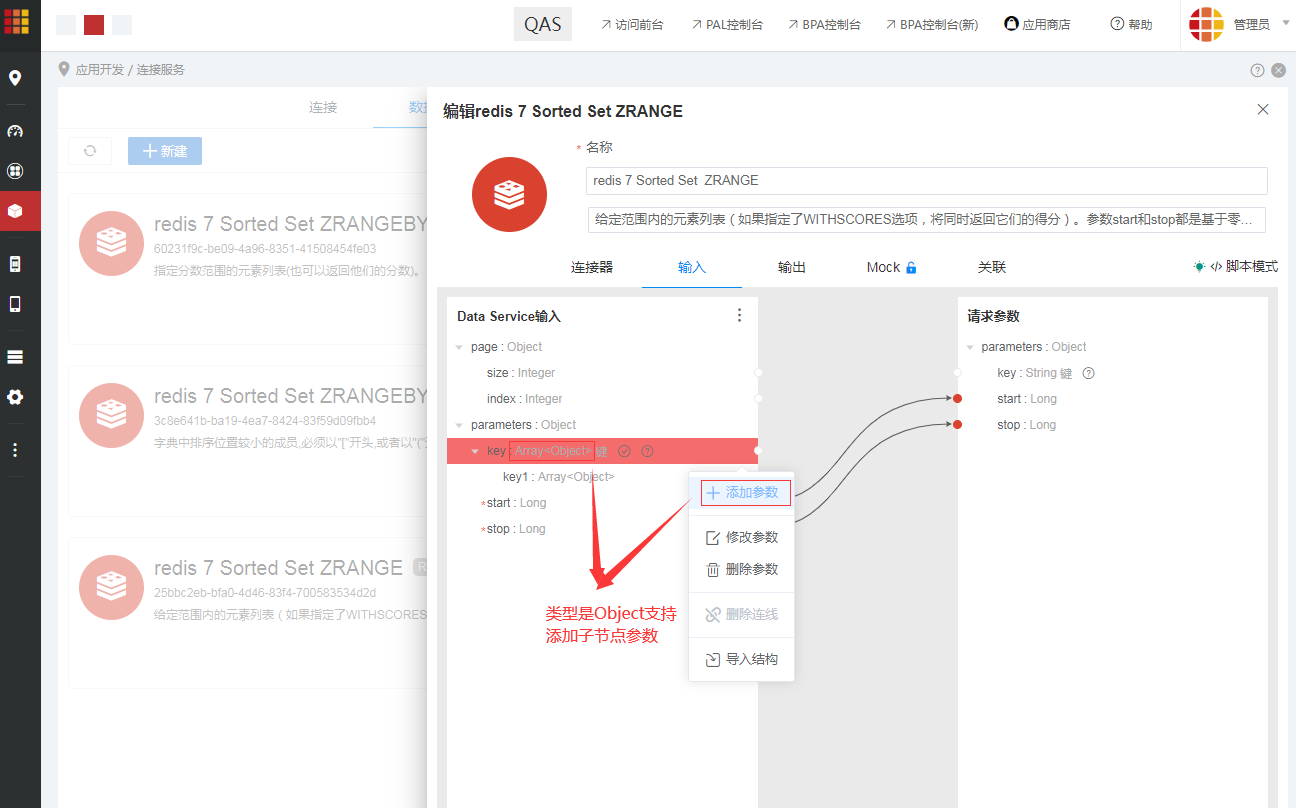Open the connection service cube icon in sidebar
This screenshot has height=808, width=1296.
(x=20, y=211)
